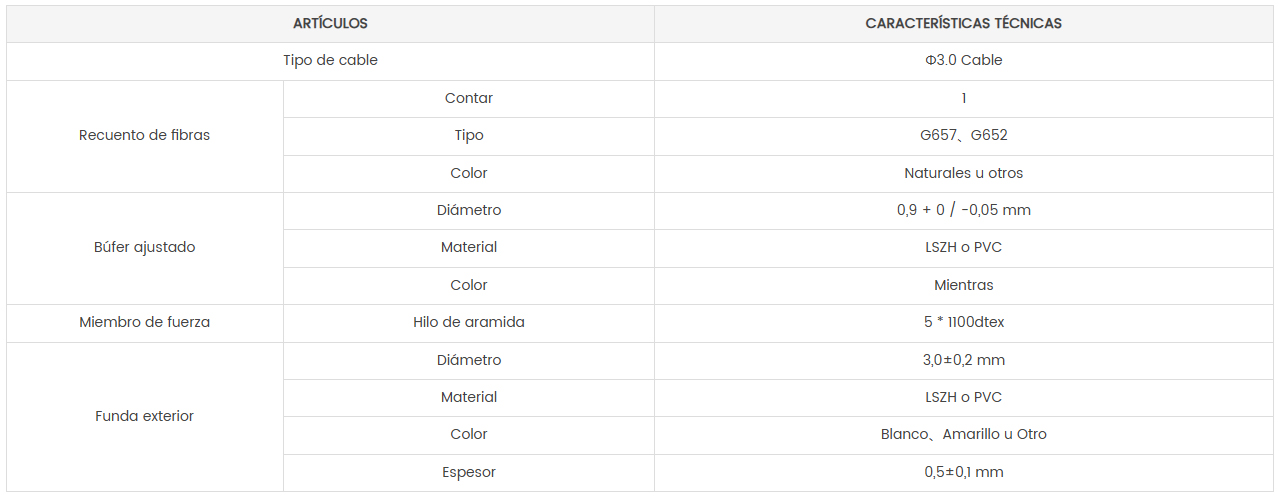Select the Hilo de aramida cell

[469, 322]
